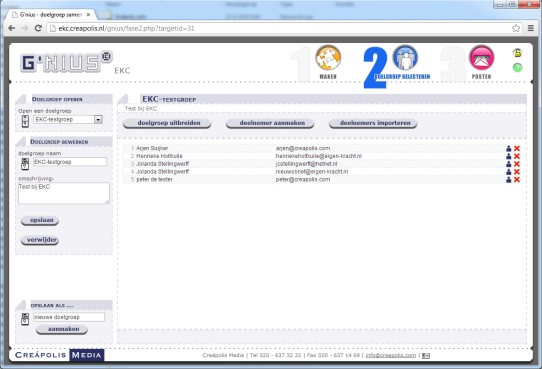The width and height of the screenshot is (542, 369).
Task: Click aanmaken to create new doelgroep
Action: [x=62, y=329]
